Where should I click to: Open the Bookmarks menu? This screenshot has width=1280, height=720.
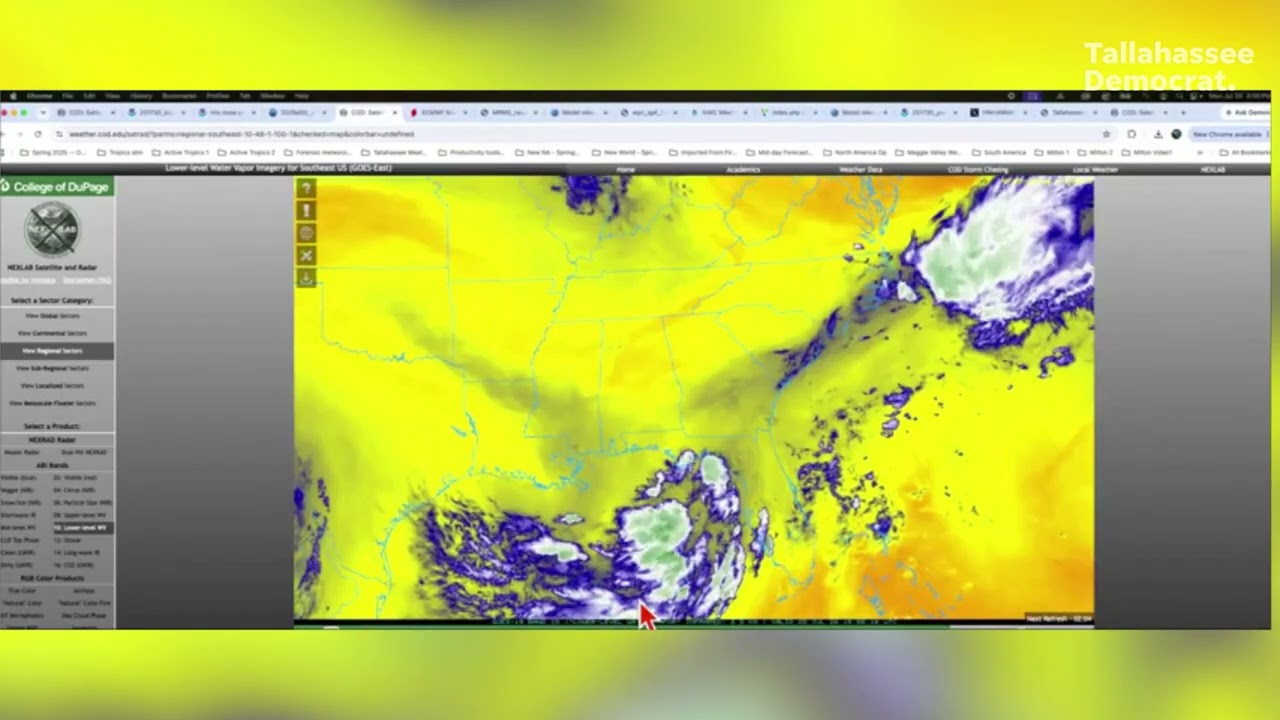(179, 96)
